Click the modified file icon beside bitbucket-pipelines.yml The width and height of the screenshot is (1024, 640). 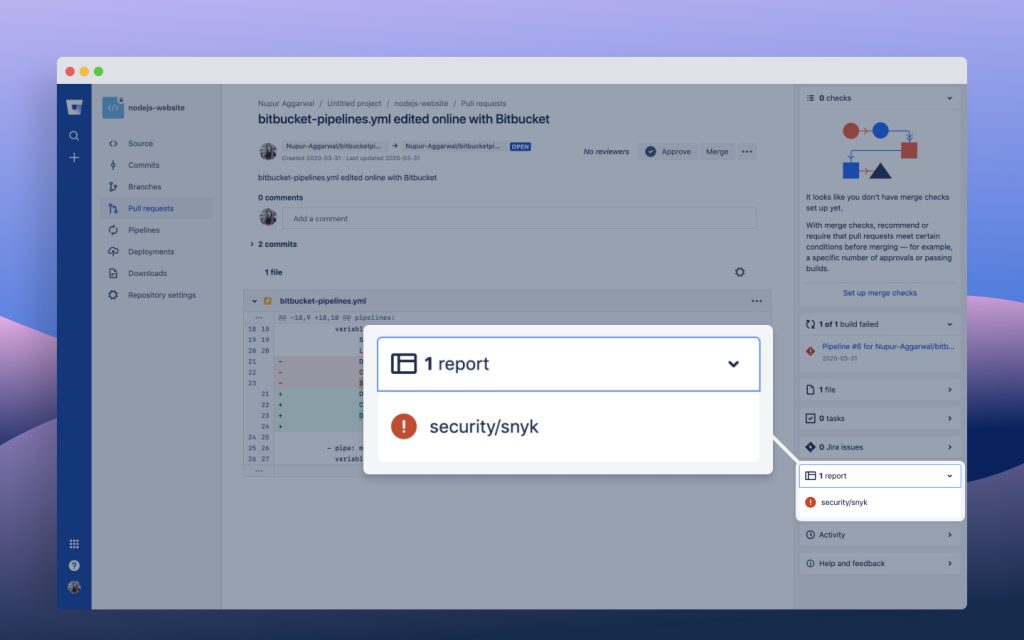click(267, 301)
